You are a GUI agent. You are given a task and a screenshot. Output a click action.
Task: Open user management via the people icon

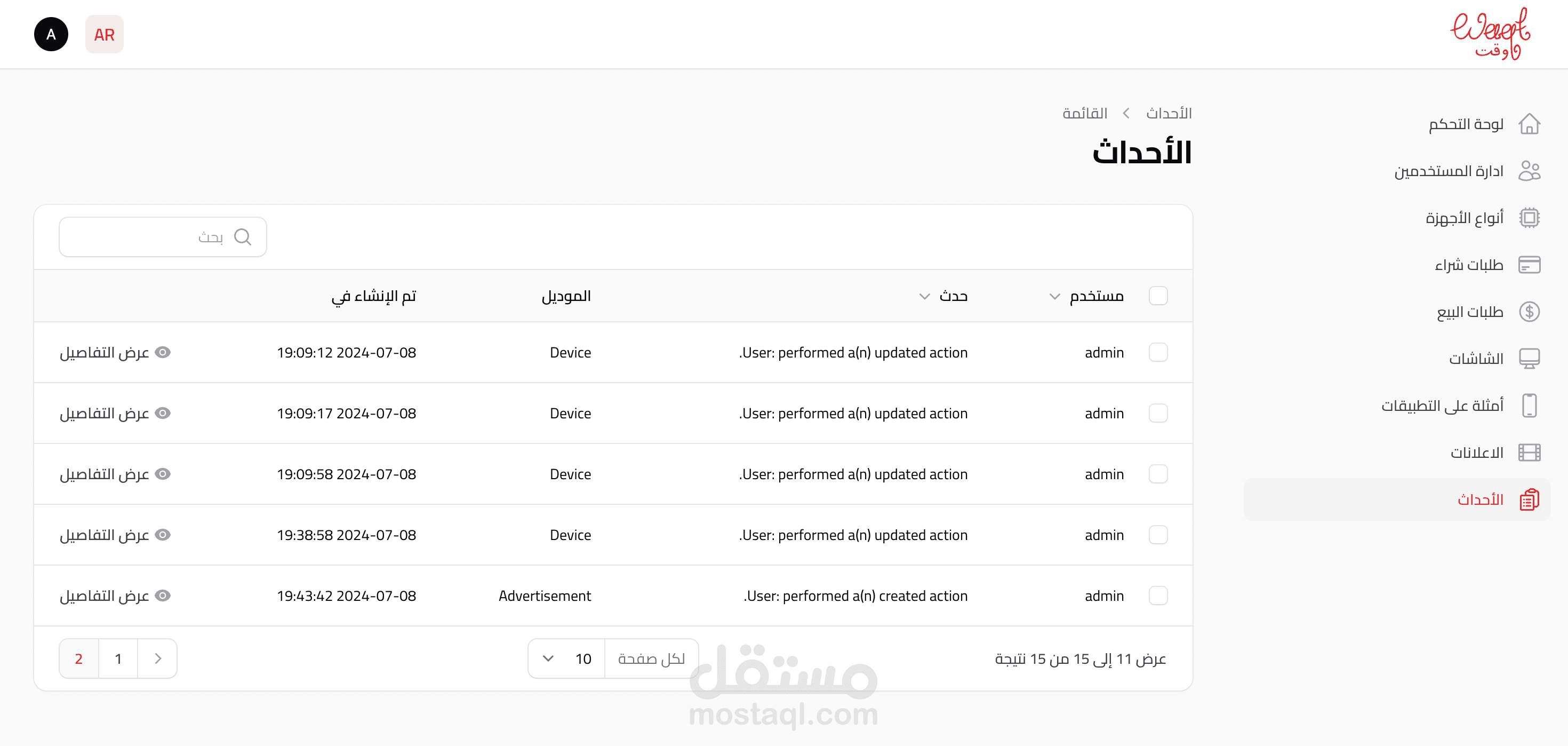[1529, 171]
